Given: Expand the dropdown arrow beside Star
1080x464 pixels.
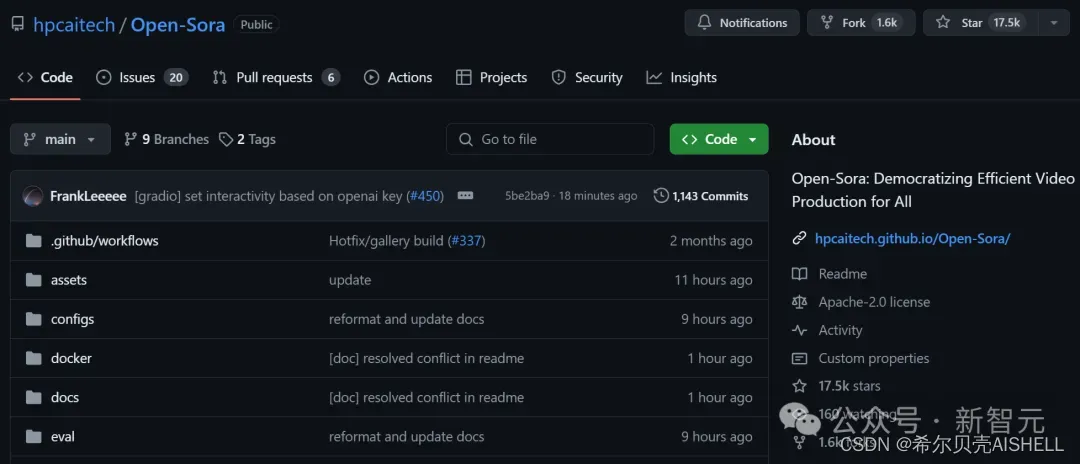Looking at the screenshot, I should (x=1054, y=23).
